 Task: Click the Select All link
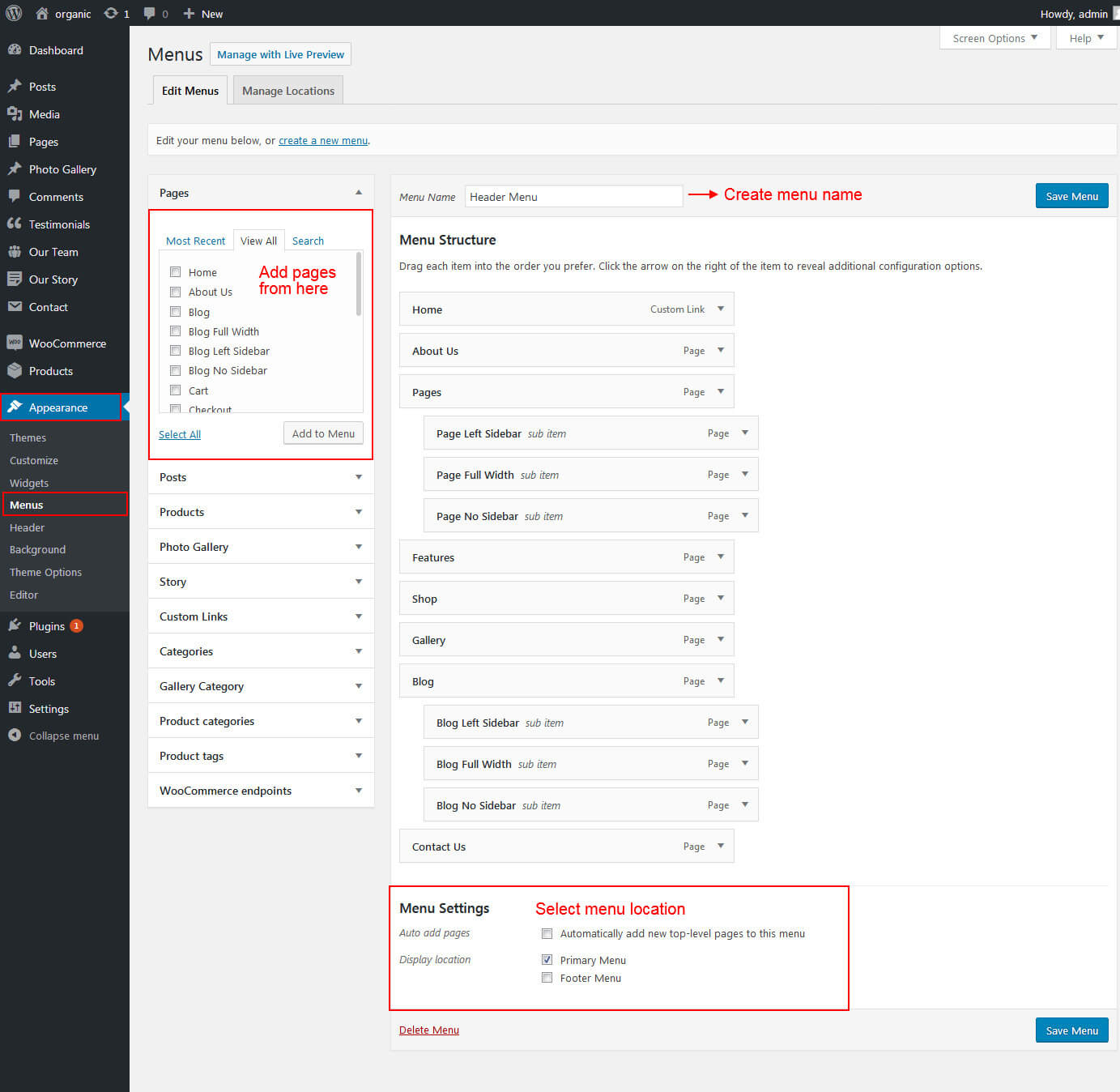click(x=180, y=434)
